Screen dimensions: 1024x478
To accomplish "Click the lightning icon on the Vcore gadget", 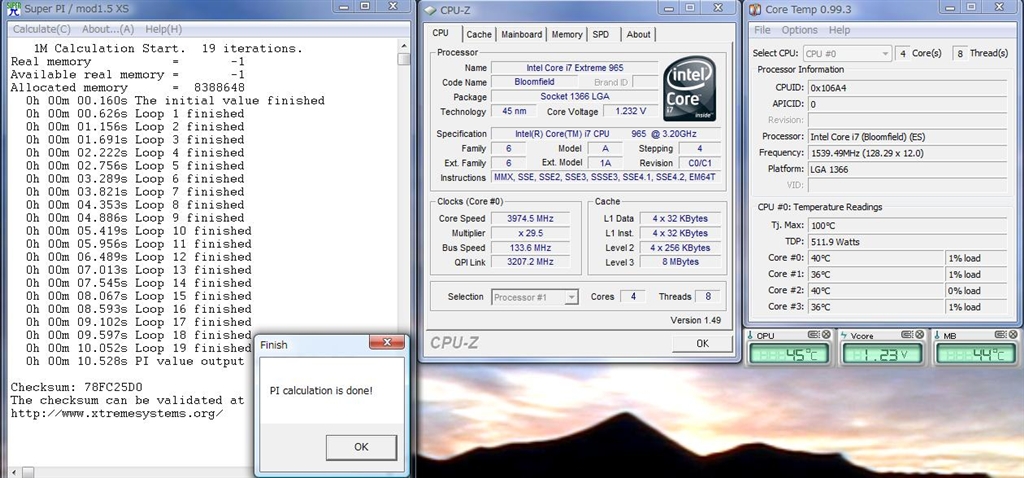I will (843, 335).
